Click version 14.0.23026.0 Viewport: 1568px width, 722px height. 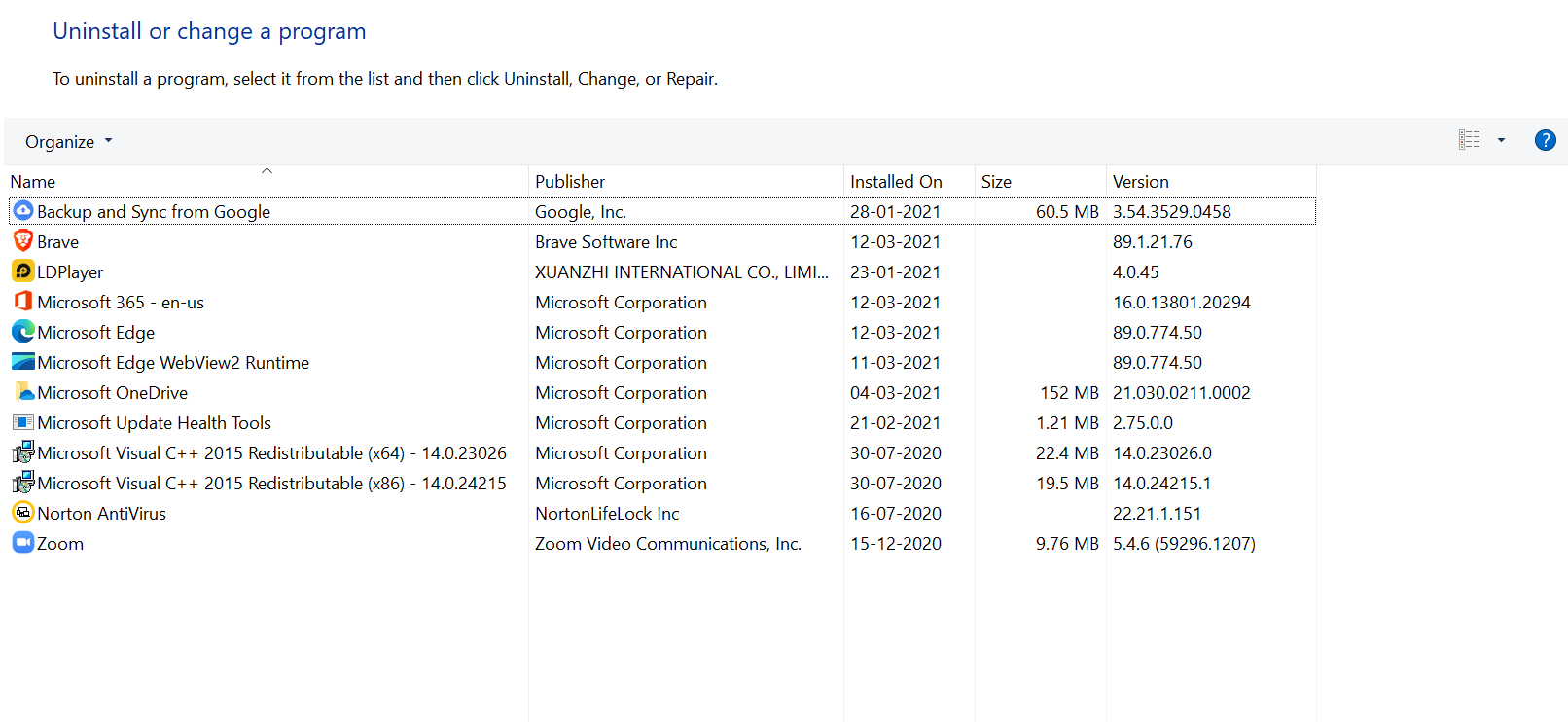tap(1162, 453)
